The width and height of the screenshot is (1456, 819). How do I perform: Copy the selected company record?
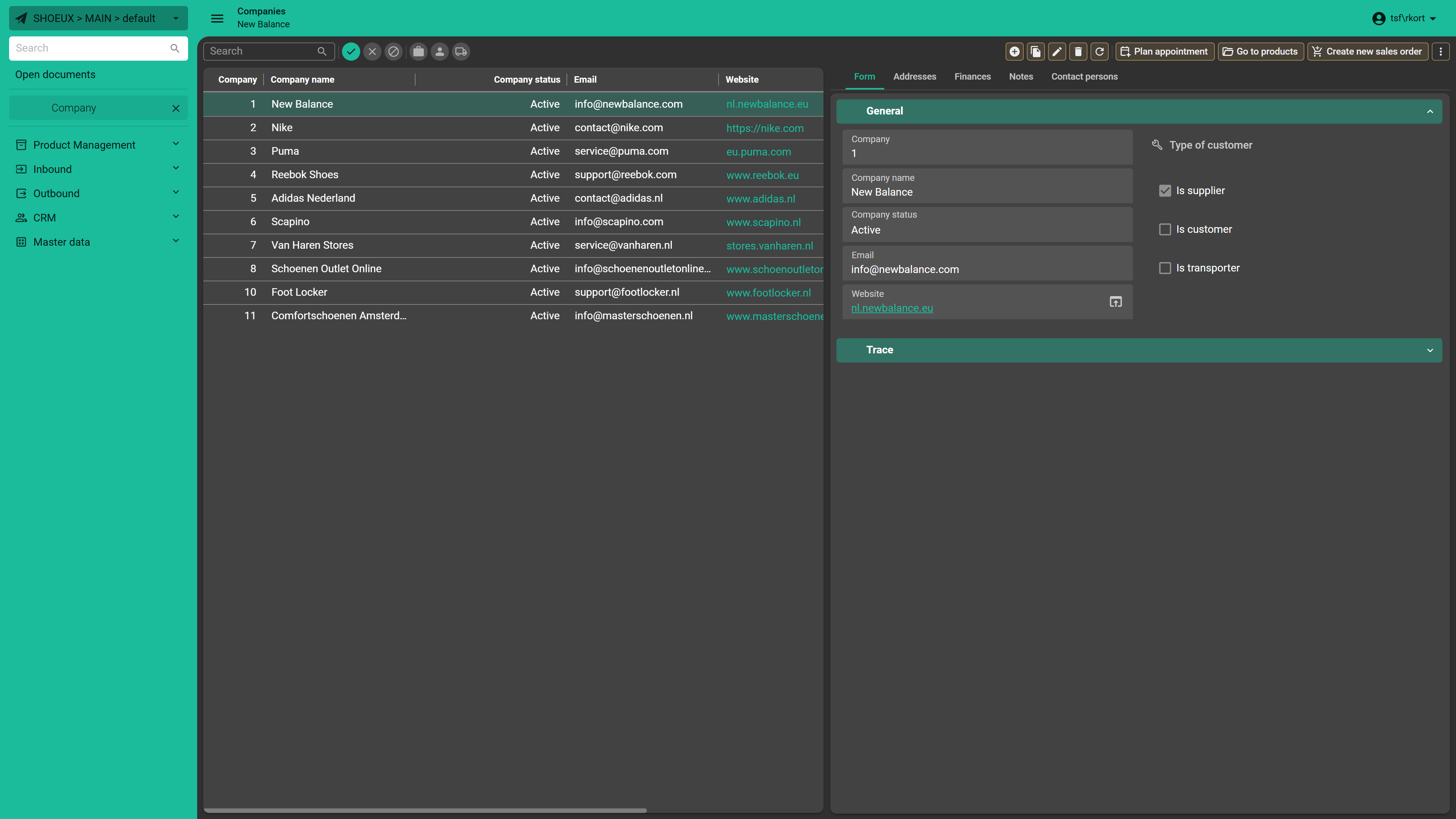click(x=1036, y=52)
